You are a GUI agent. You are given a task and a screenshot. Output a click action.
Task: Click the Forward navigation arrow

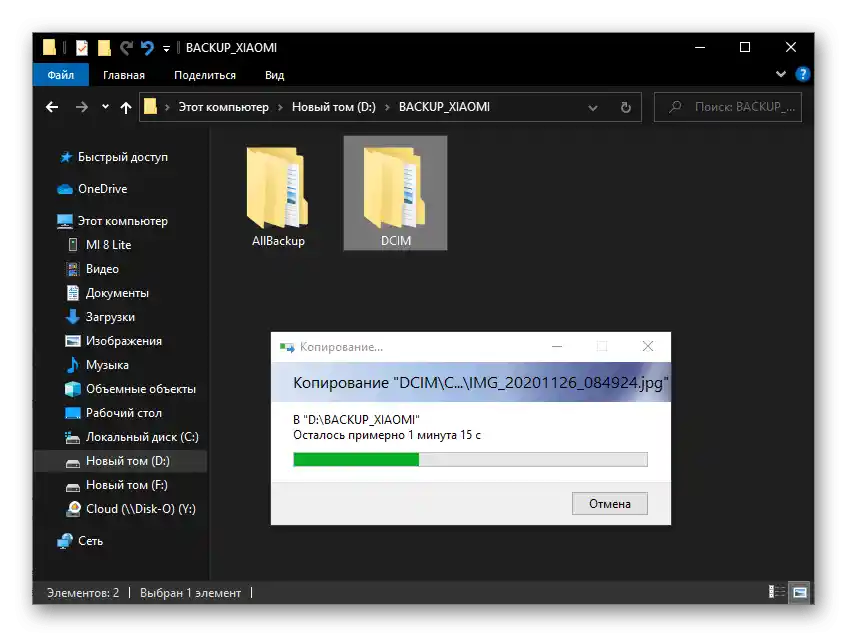coord(82,107)
